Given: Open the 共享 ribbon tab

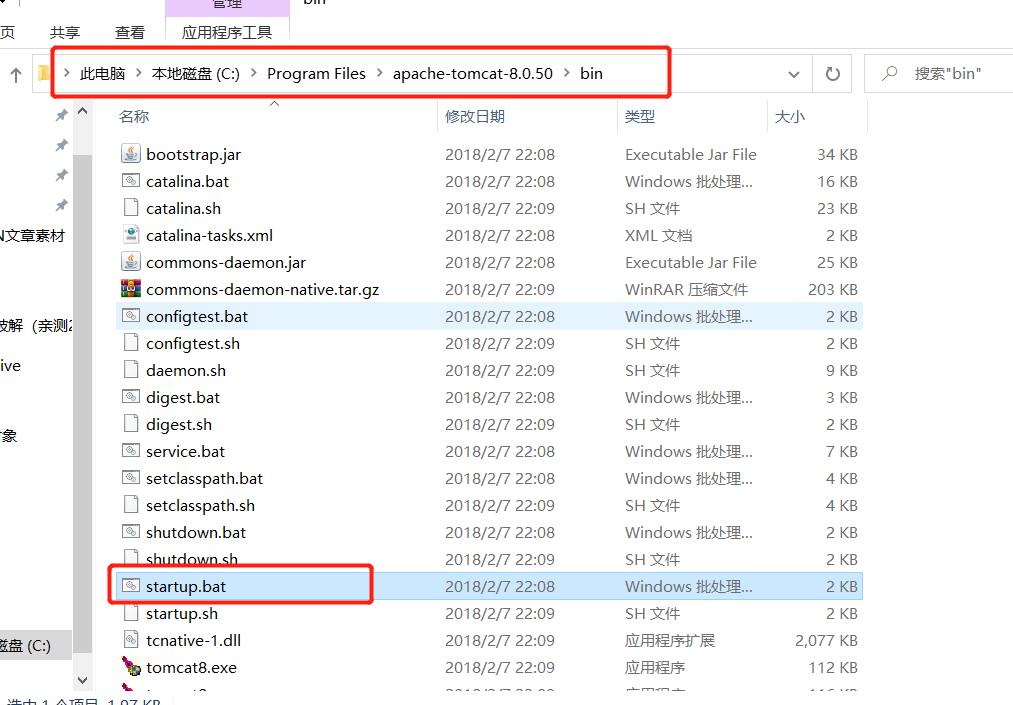Looking at the screenshot, I should pyautogui.click(x=65, y=32).
